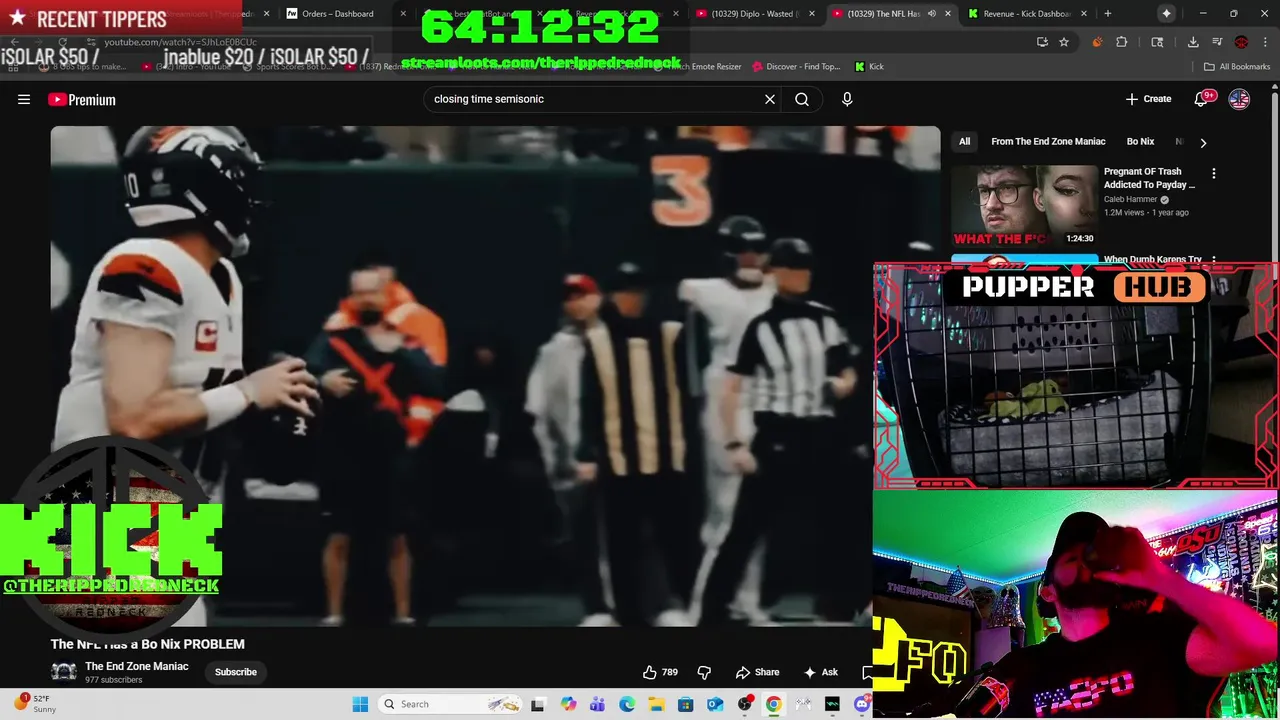Close the NFL Has a Bo Nix tab
Screen dimensions: 1280x720
coord(947,14)
